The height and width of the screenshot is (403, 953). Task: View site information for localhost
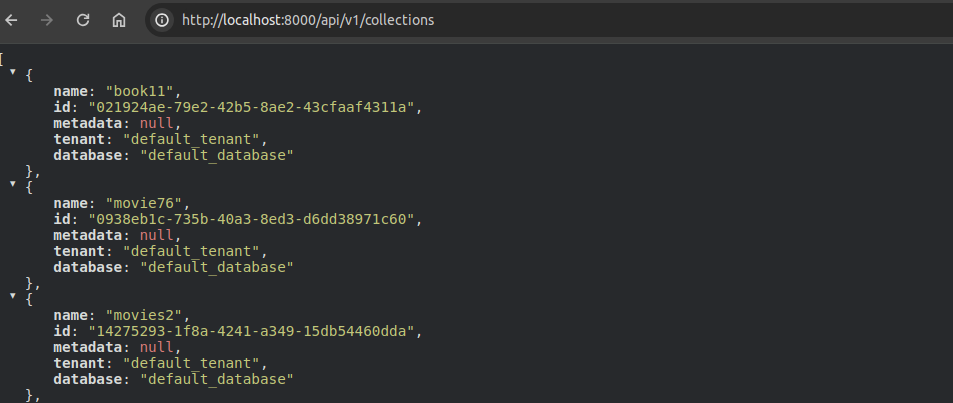[x=163, y=20]
